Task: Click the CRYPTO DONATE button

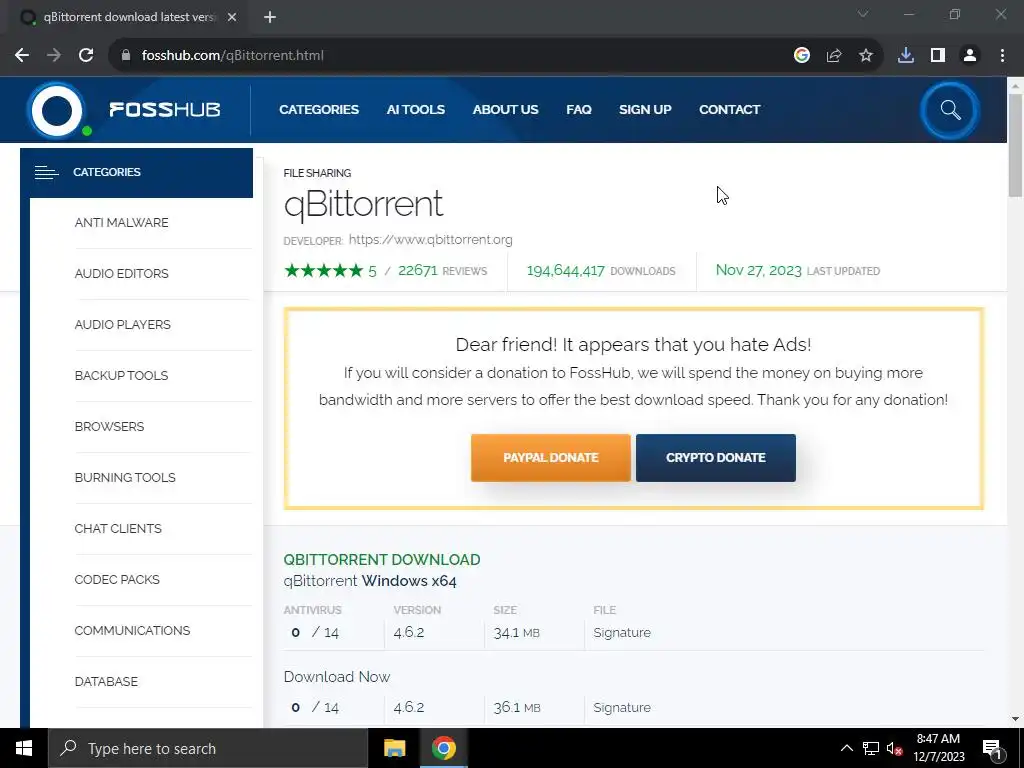Action: click(716, 458)
